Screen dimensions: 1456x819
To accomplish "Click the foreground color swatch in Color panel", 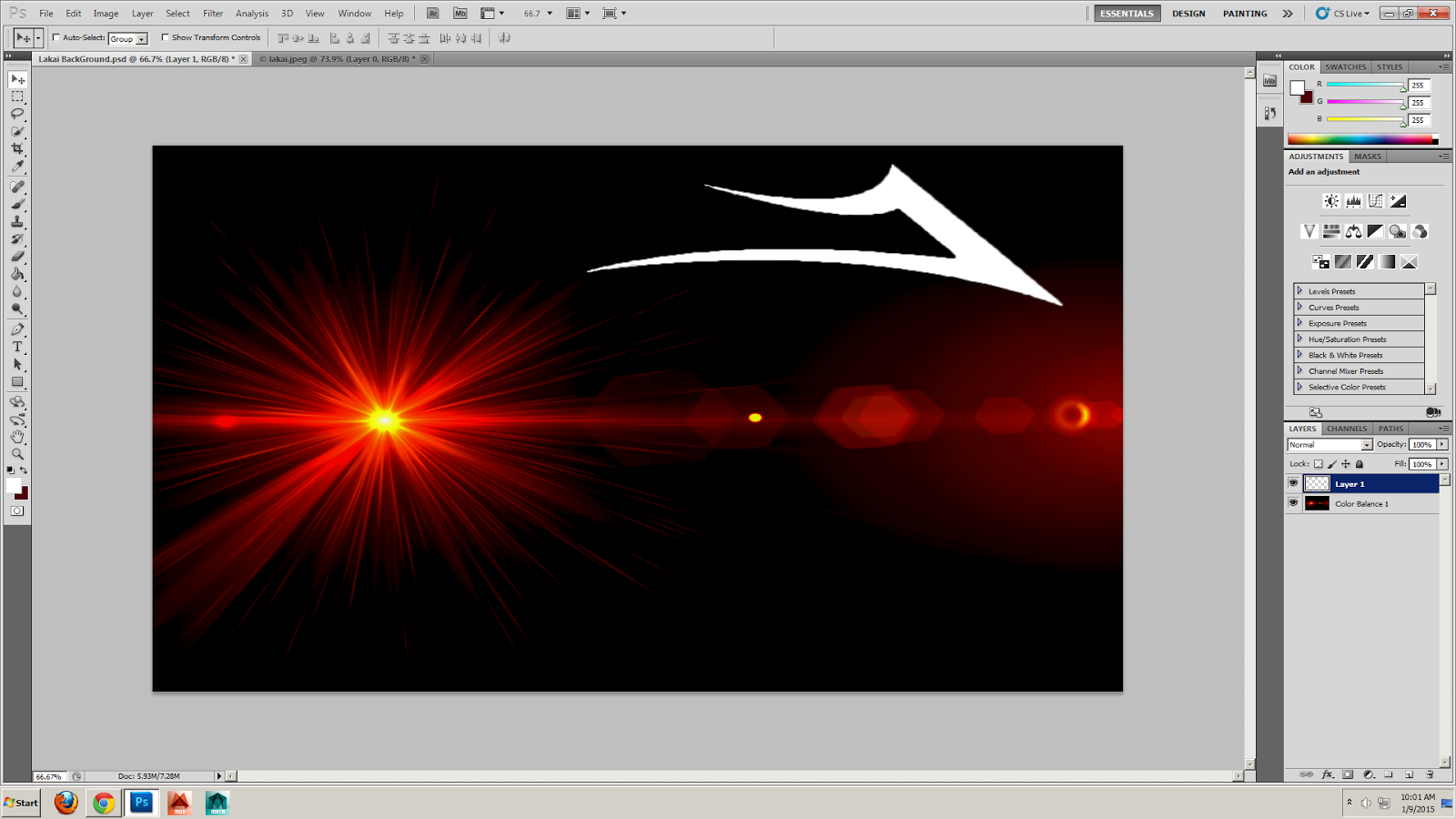I will point(1297,87).
